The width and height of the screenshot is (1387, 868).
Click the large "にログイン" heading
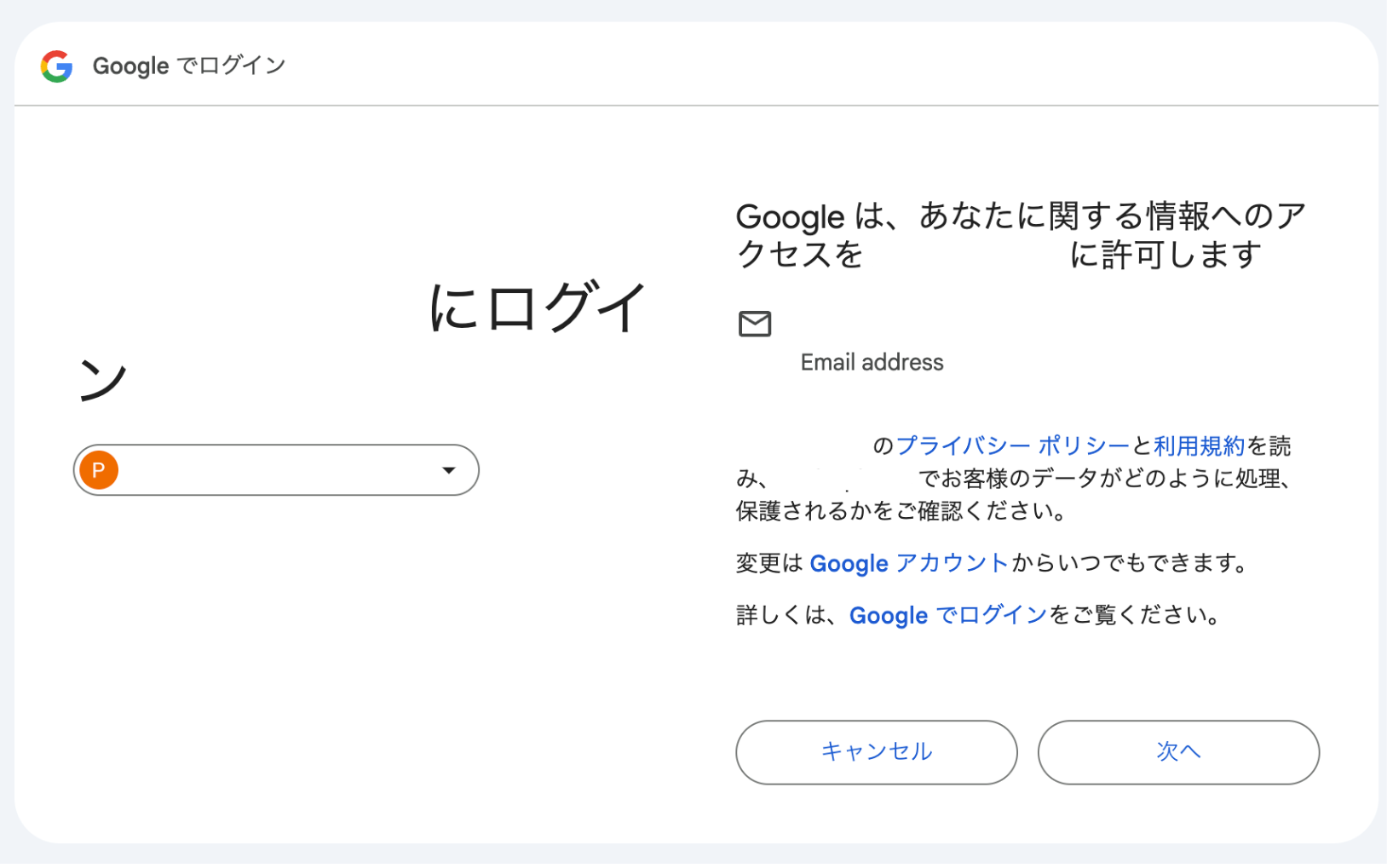pos(537,308)
